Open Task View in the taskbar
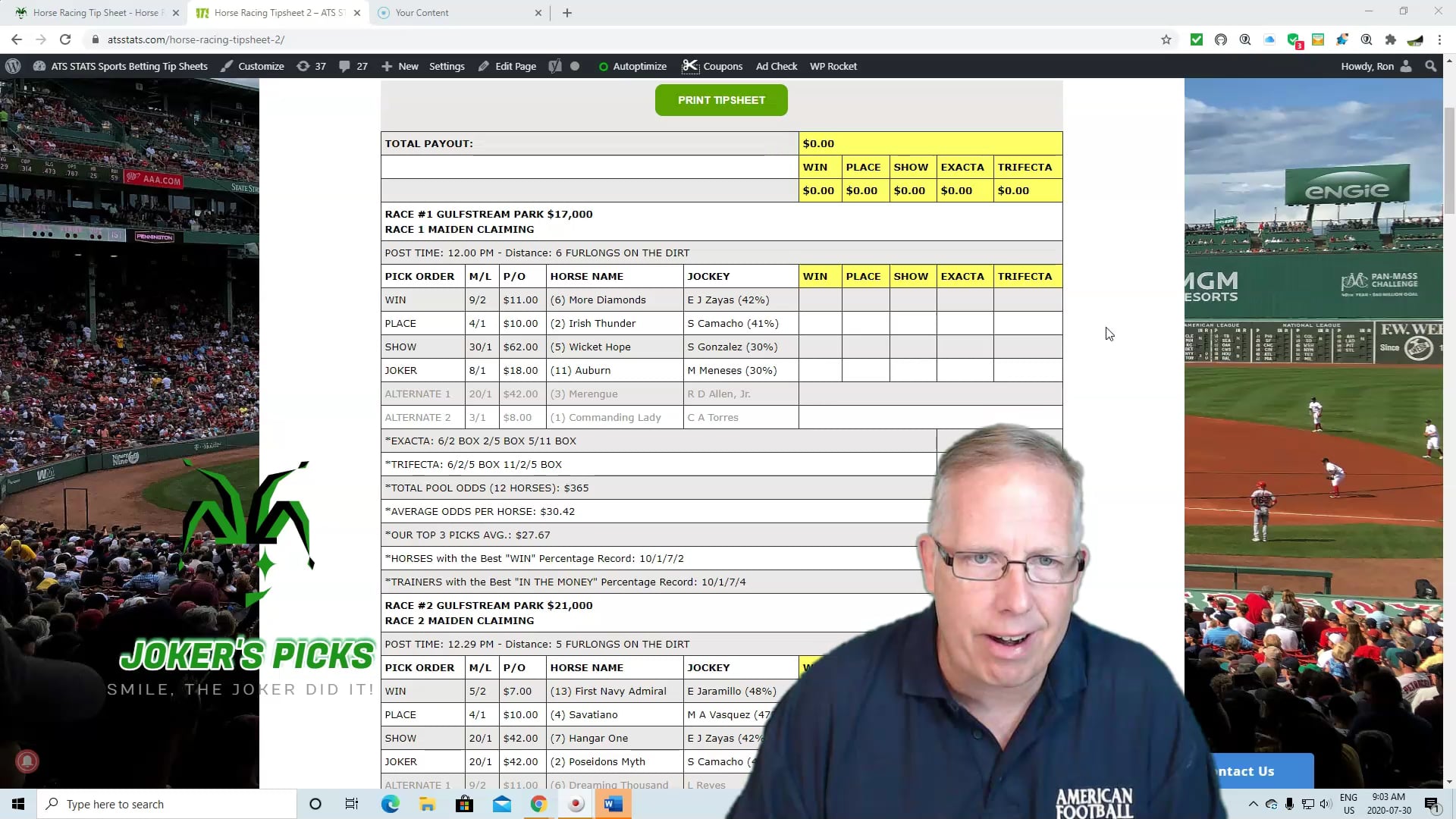The image size is (1456, 819). coord(352,804)
